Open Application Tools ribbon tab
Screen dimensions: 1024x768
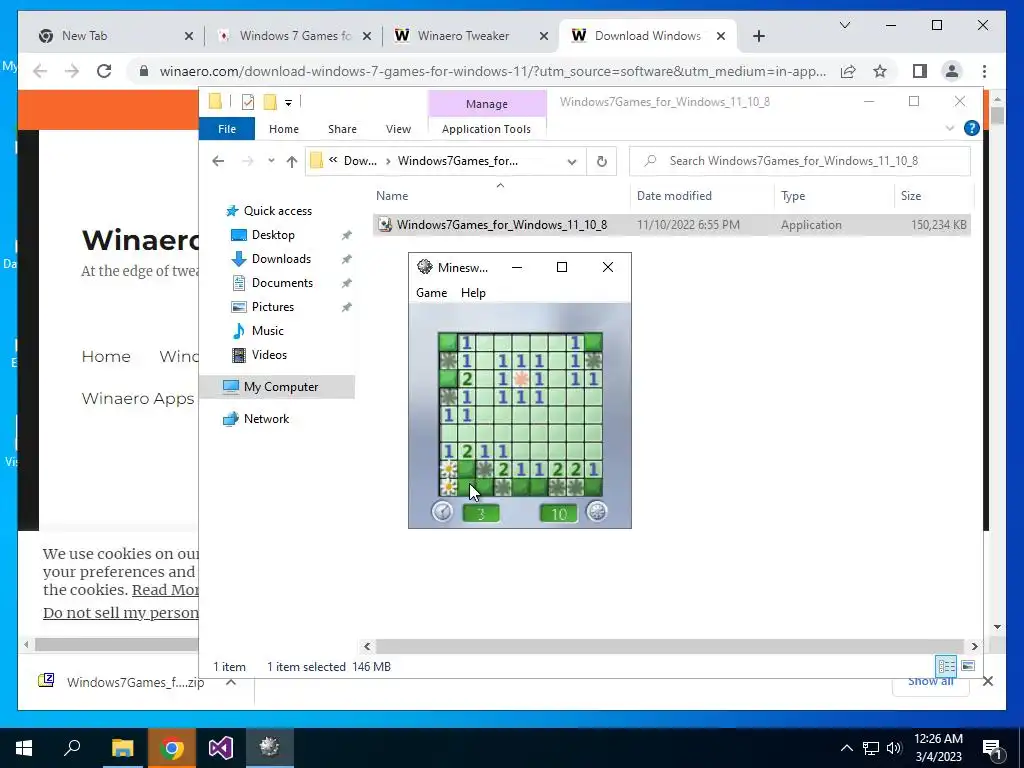(486, 129)
